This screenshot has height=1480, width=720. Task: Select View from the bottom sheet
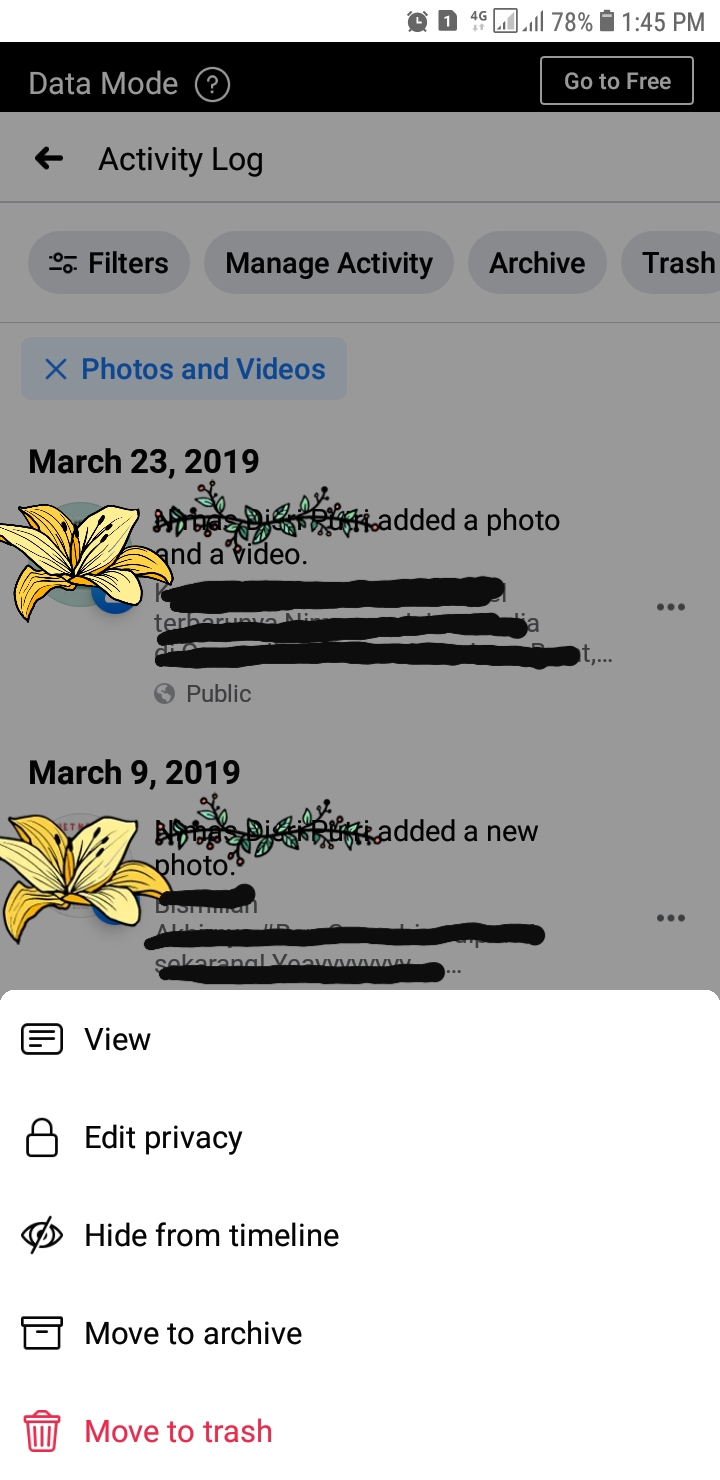[x=360, y=1040]
